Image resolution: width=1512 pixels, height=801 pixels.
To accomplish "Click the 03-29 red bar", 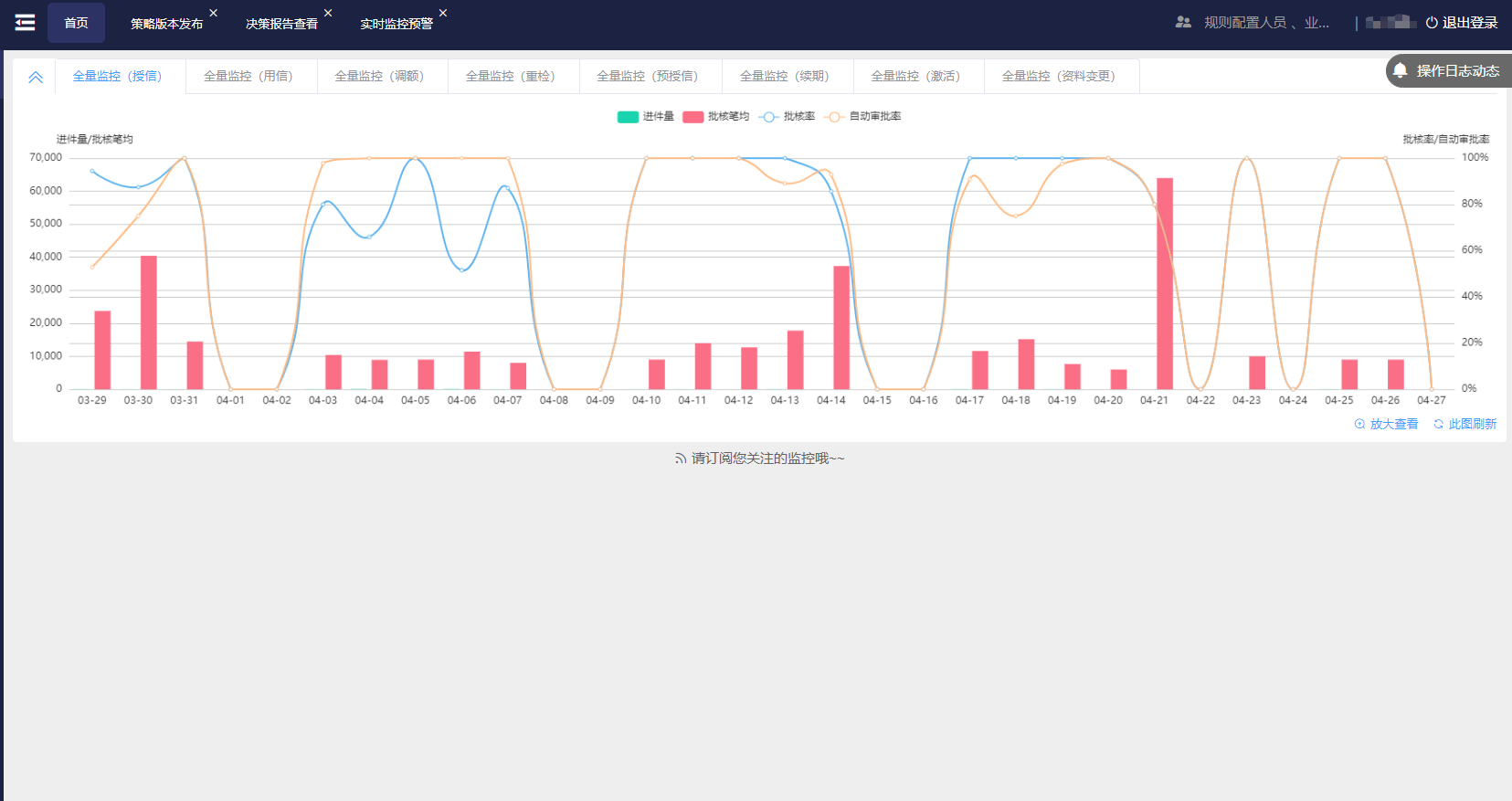I will [x=102, y=350].
